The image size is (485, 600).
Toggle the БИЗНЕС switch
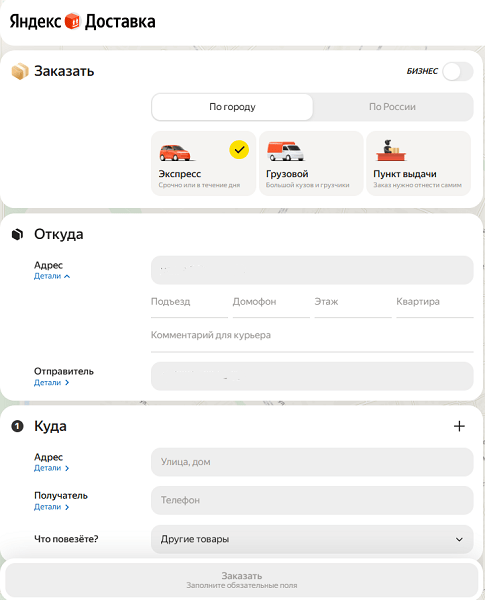(x=458, y=72)
